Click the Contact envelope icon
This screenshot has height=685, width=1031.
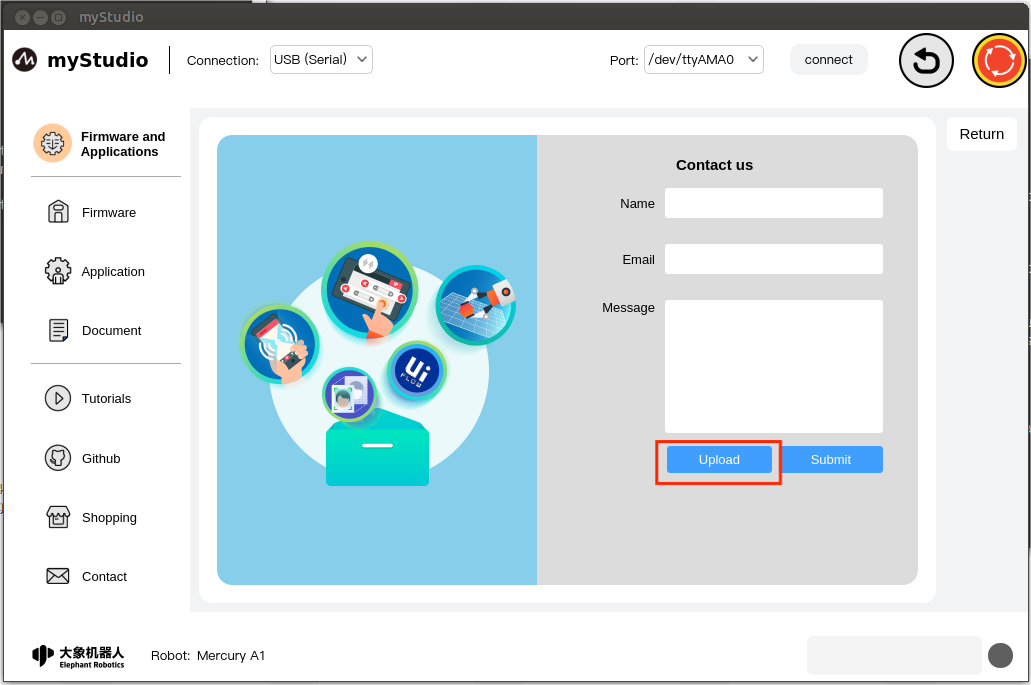[58, 576]
